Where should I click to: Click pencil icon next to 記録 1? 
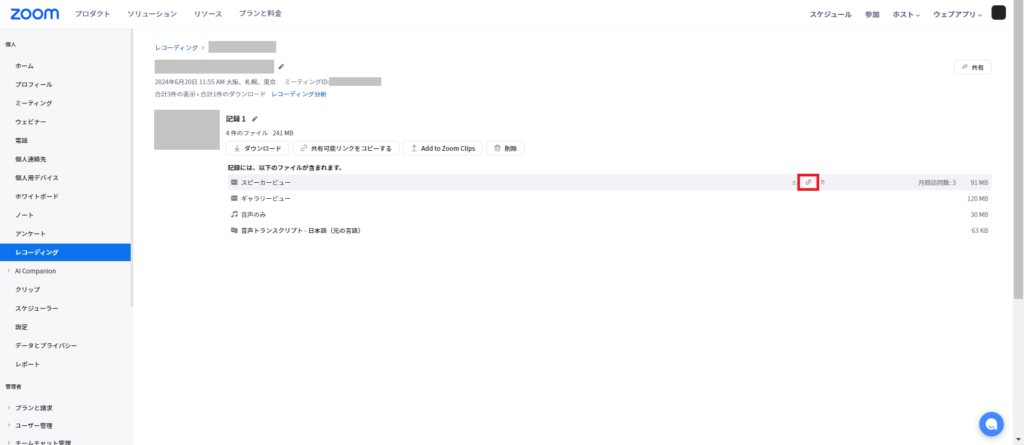[x=254, y=119]
